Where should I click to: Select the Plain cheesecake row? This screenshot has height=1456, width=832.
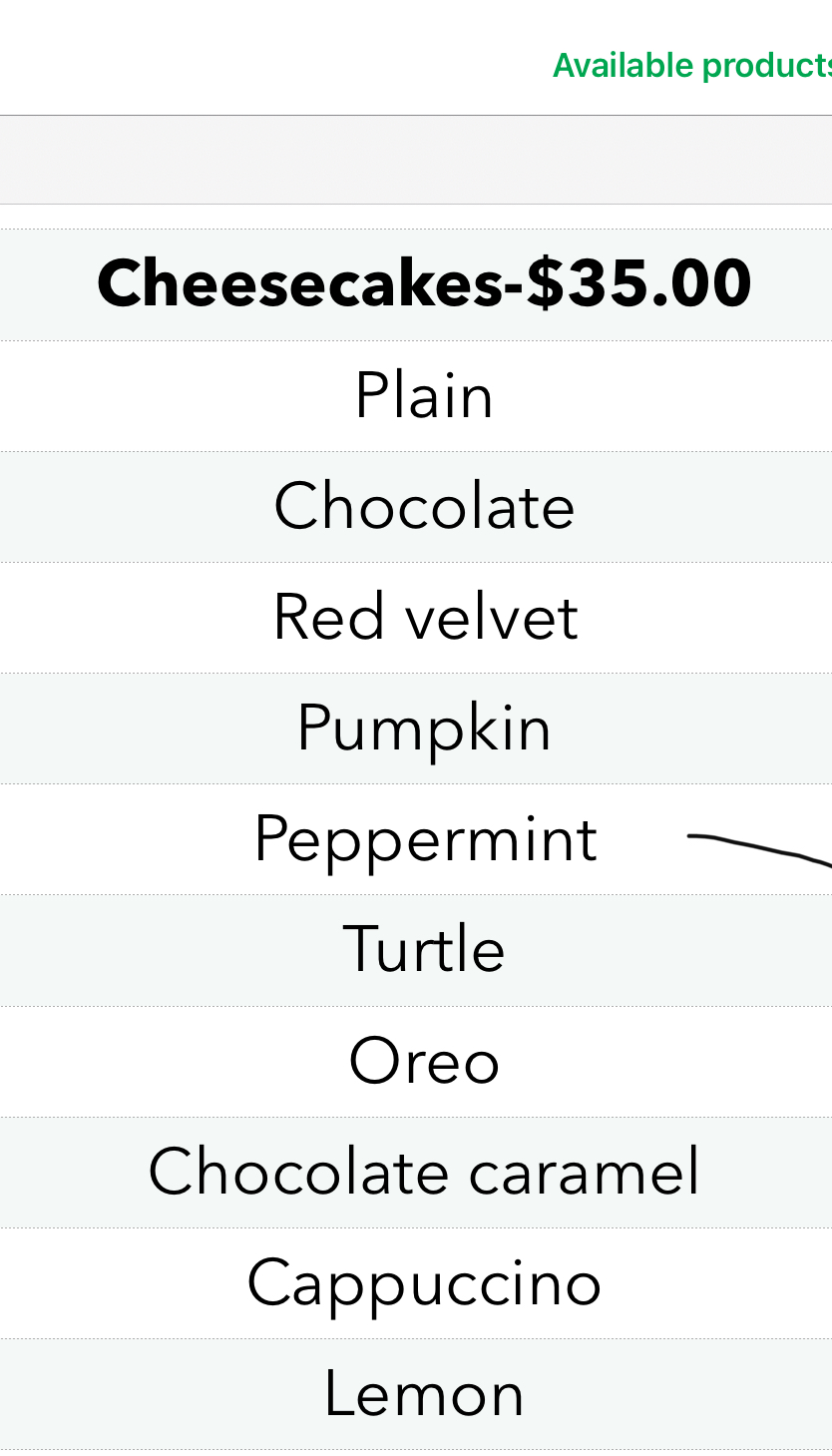point(424,396)
